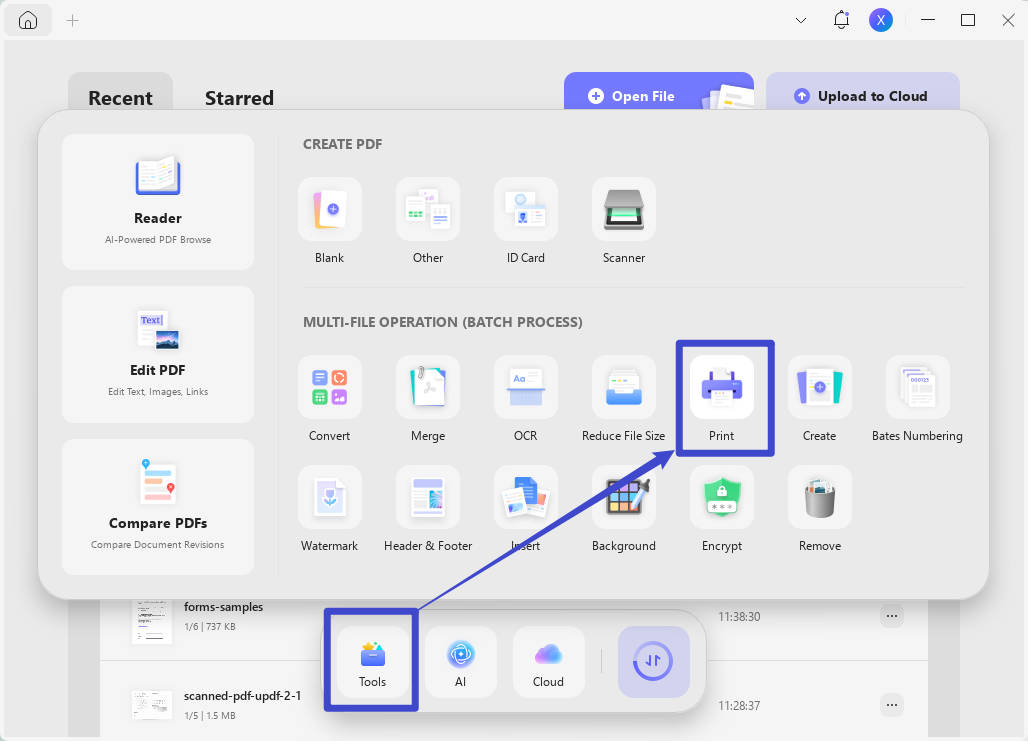Open more options for forms-samples file
Image resolution: width=1028 pixels, height=741 pixels.
pos(892,616)
